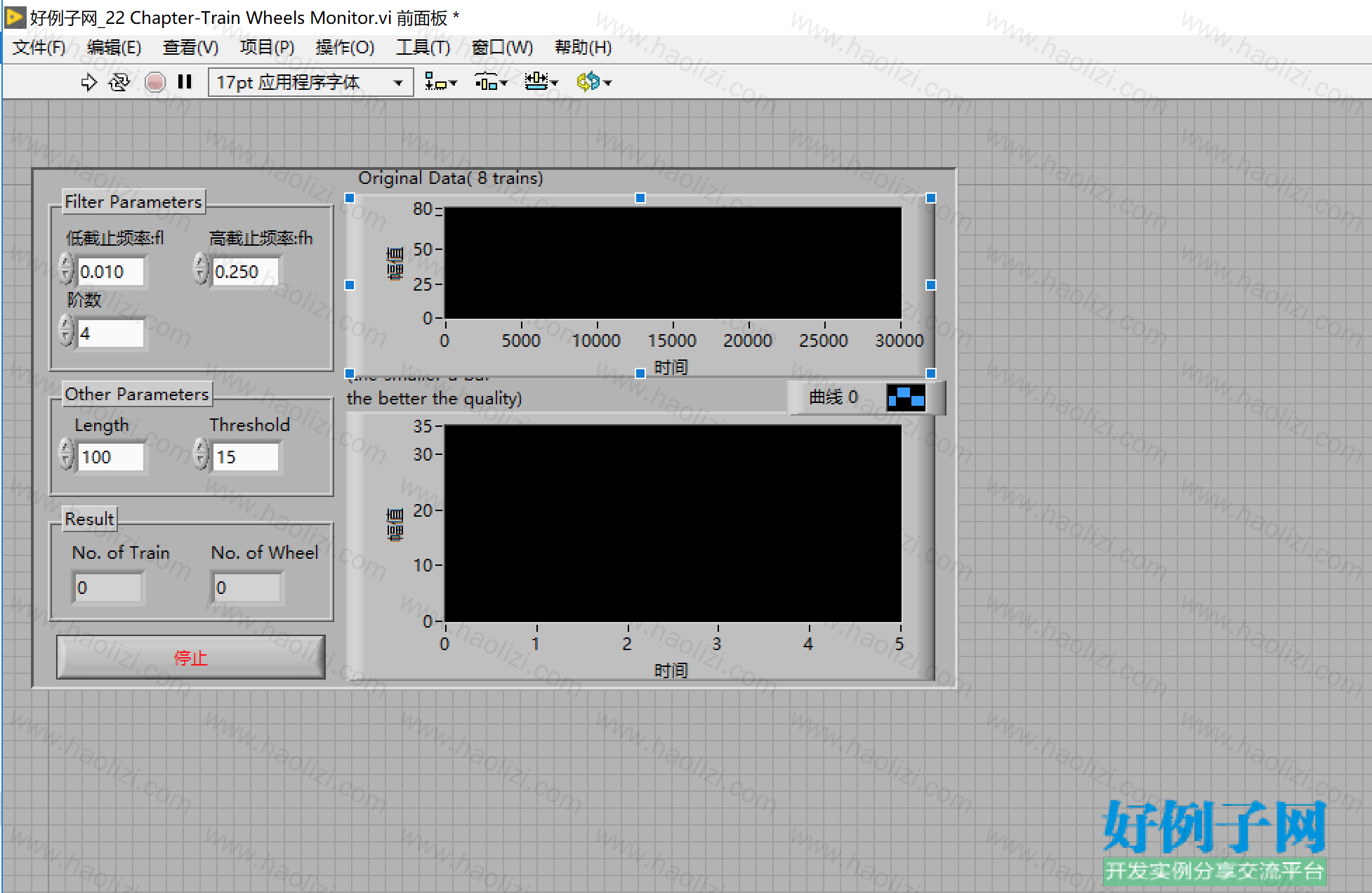Click the No. of Train indicator
This screenshot has height=893, width=1372.
108,588
